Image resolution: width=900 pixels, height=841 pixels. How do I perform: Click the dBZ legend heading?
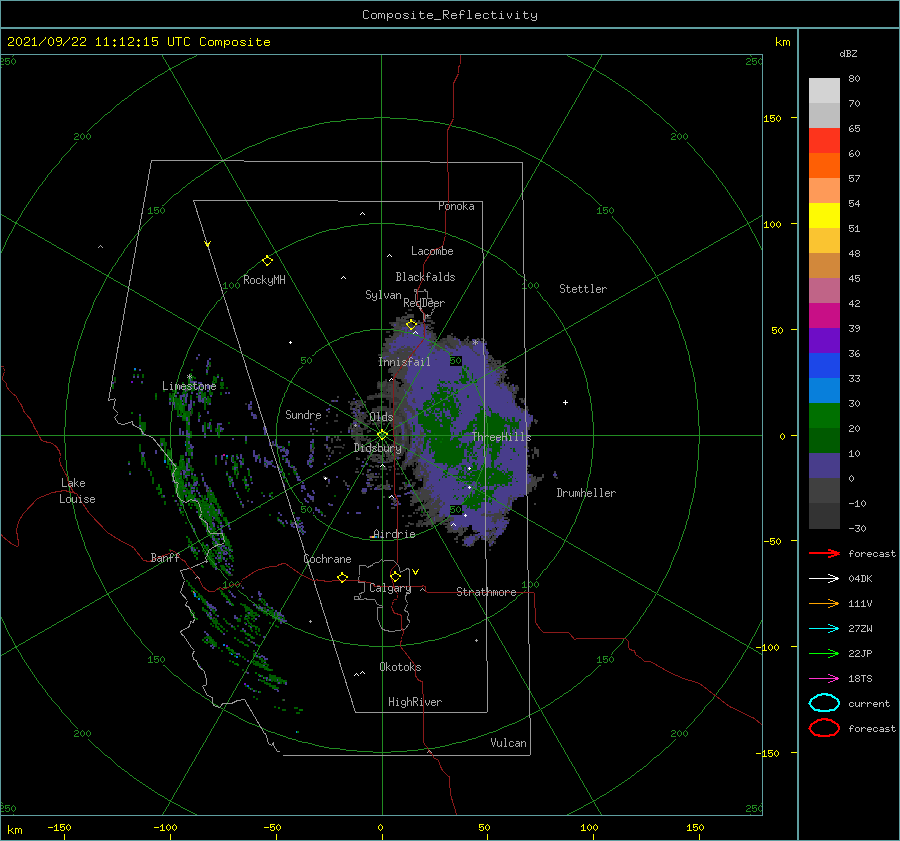pos(848,53)
